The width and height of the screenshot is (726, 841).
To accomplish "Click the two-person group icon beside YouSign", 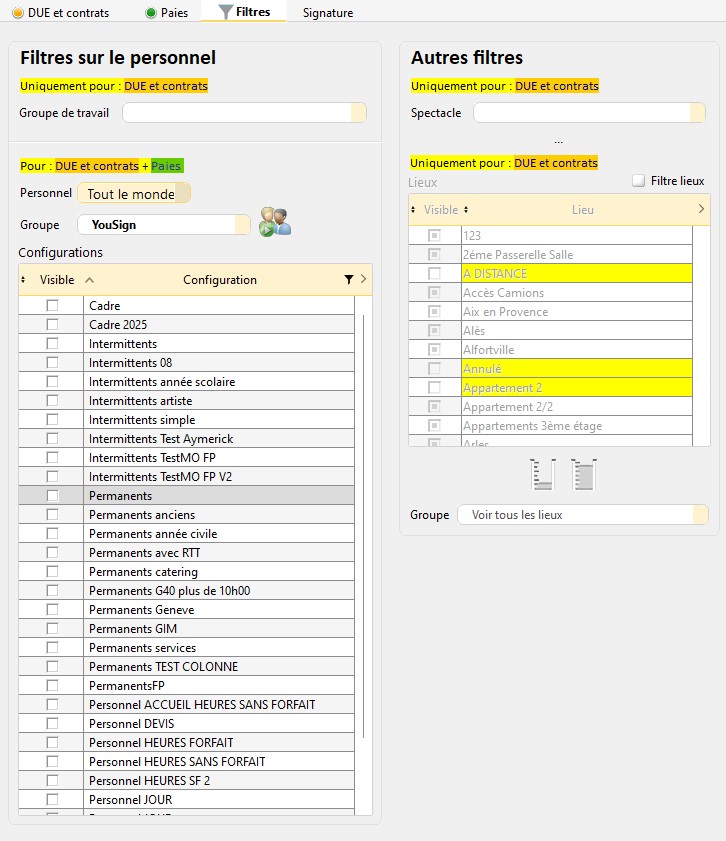I will (x=275, y=222).
